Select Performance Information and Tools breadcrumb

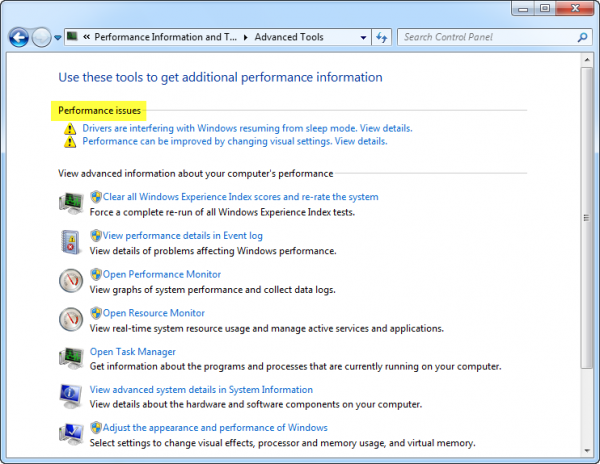click(165, 37)
